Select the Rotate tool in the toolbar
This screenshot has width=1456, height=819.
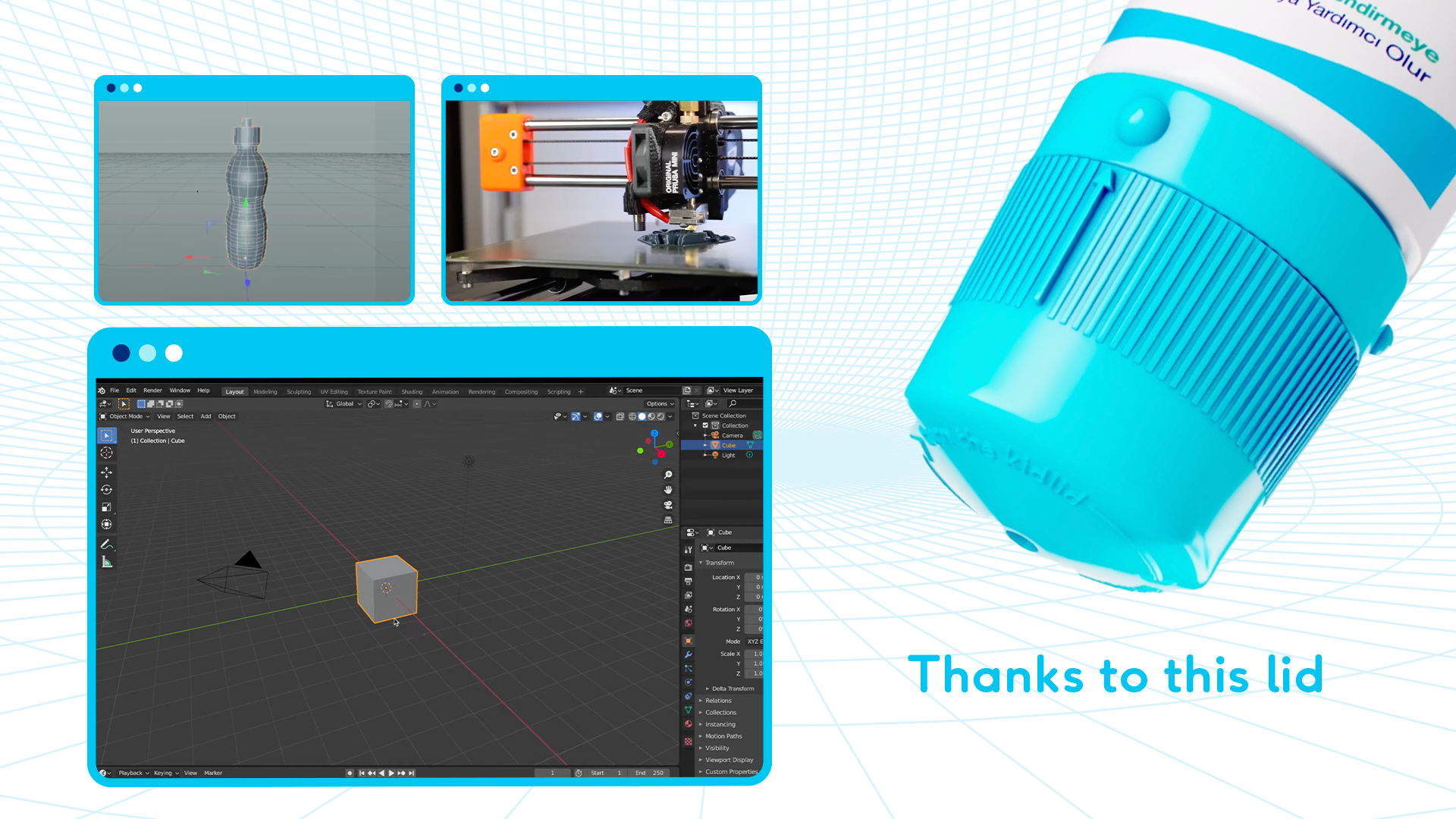click(x=107, y=489)
